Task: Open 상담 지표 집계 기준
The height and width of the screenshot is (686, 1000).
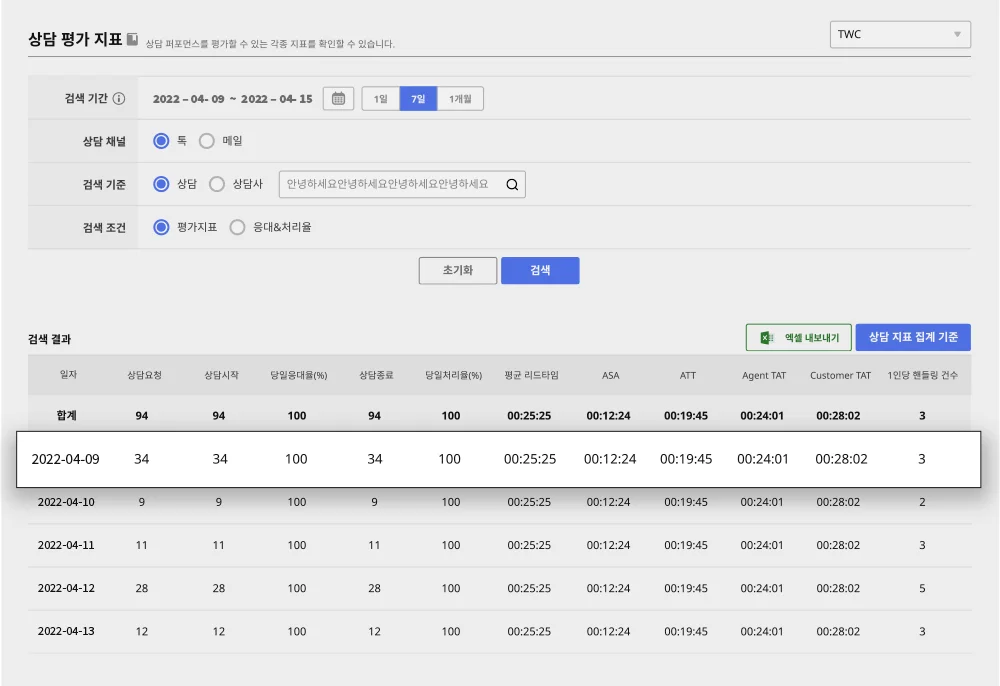Action: (913, 338)
